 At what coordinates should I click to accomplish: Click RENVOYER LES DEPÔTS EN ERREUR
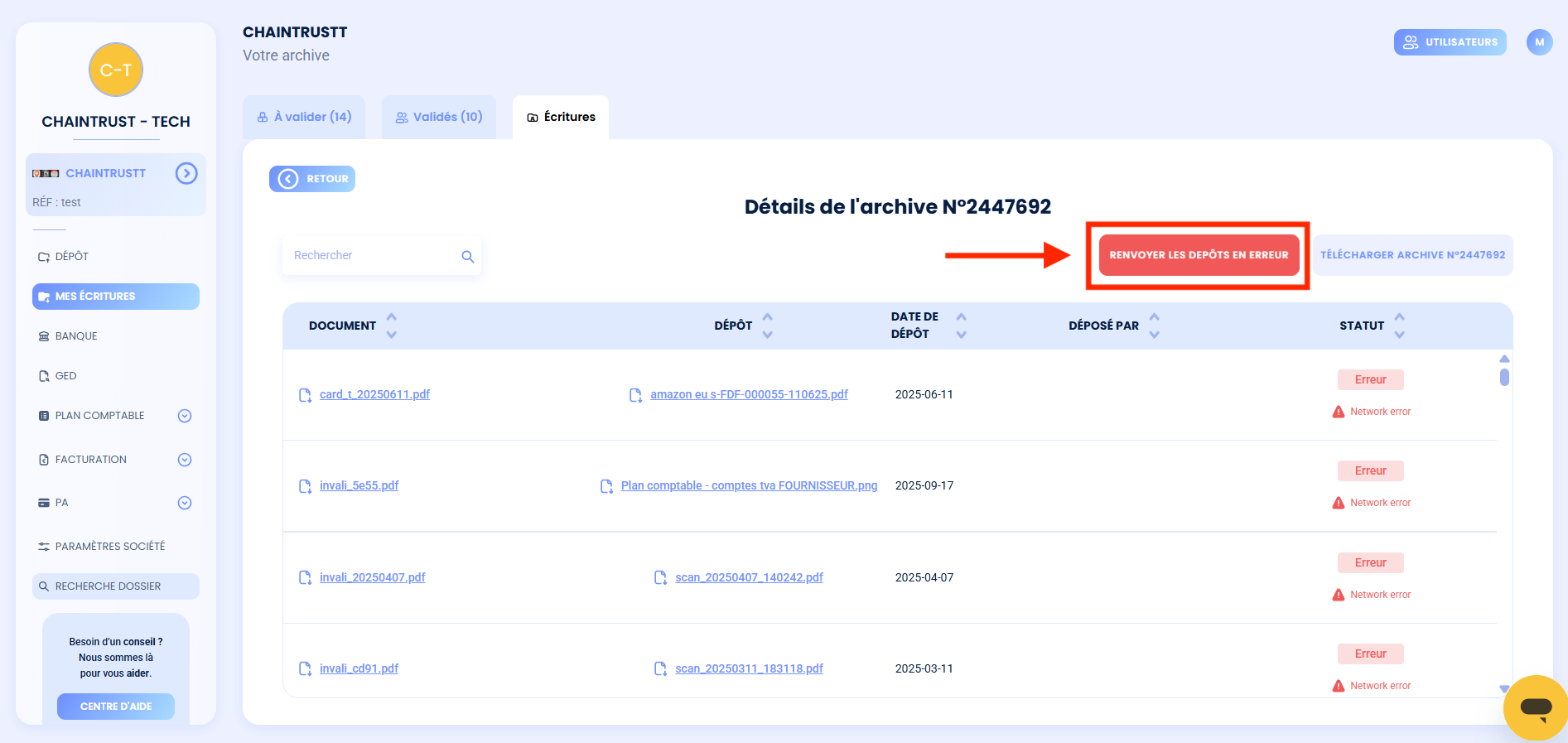click(1199, 255)
